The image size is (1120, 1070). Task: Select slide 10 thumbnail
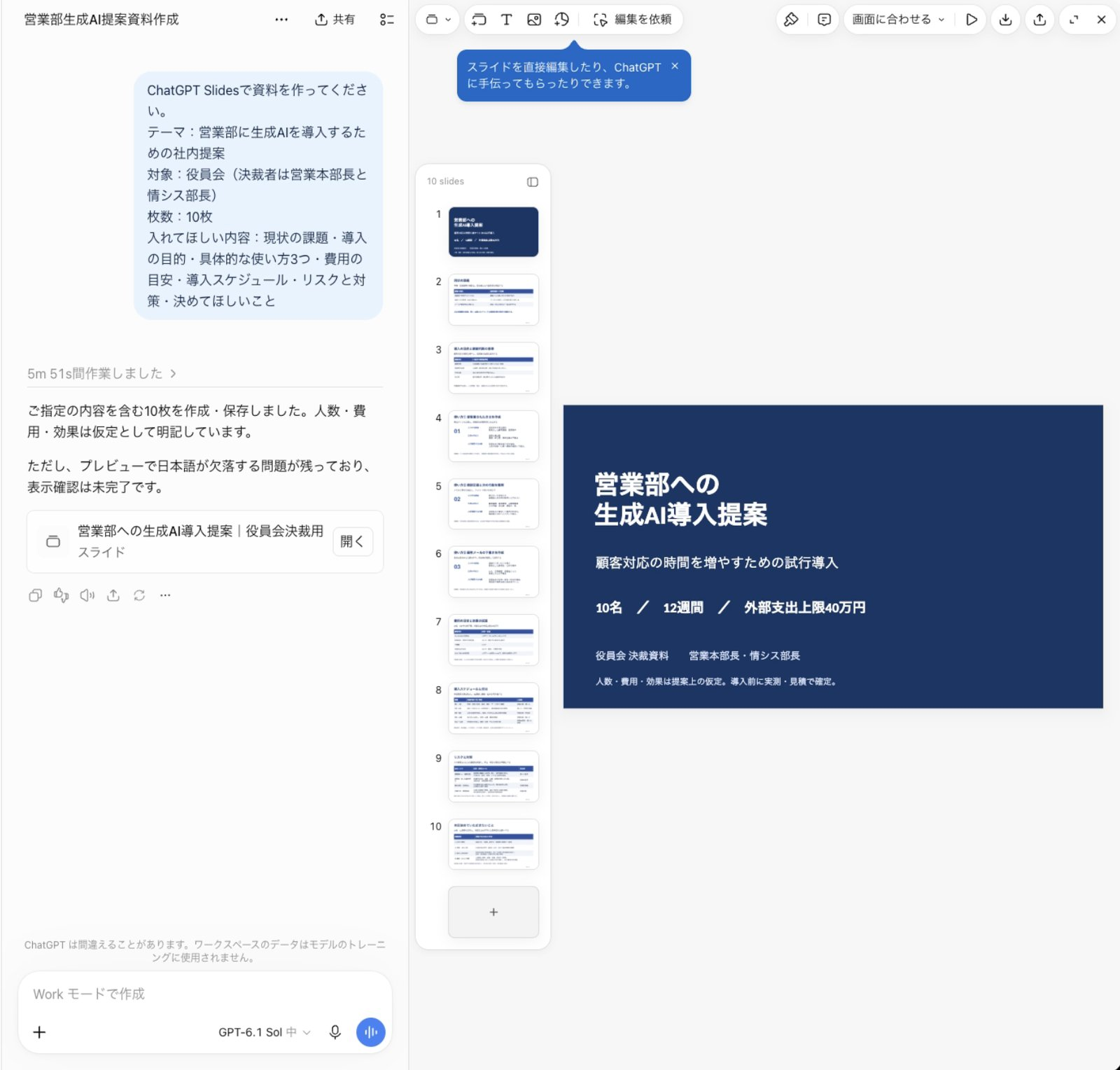493,844
